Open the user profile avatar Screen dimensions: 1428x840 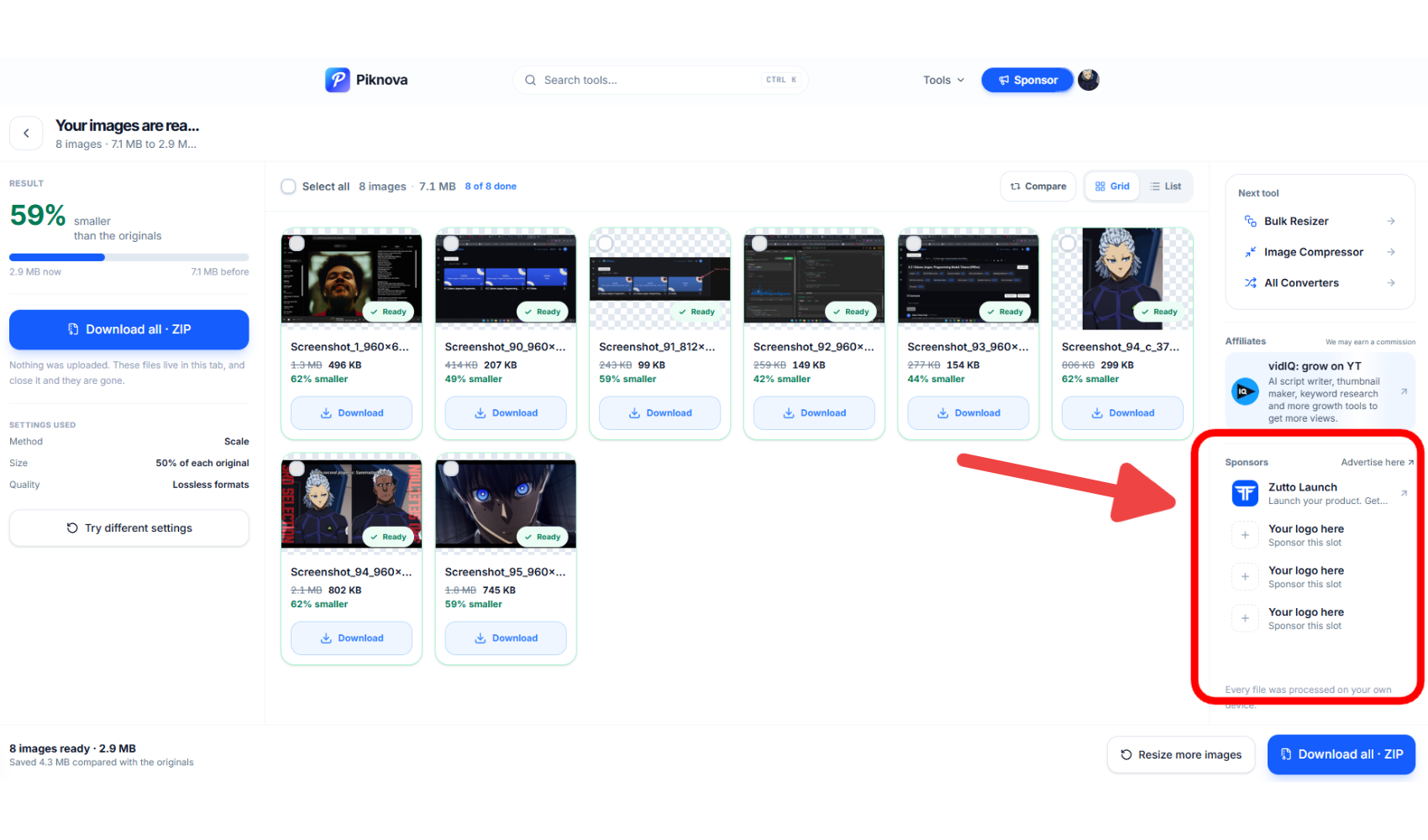(1089, 80)
